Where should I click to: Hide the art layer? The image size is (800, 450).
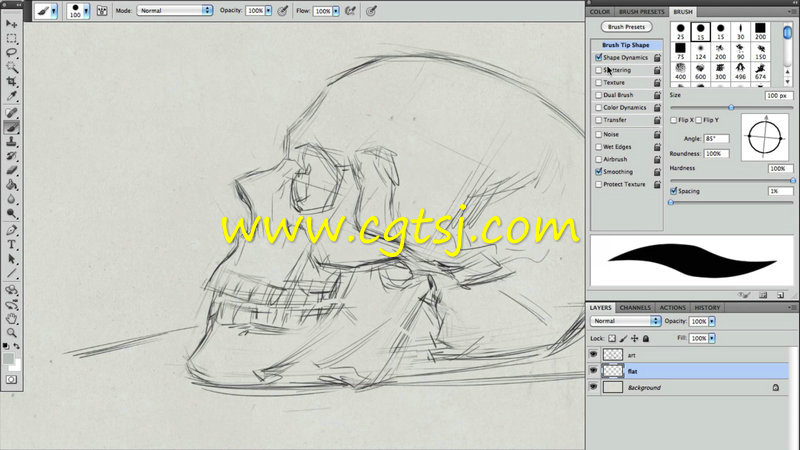click(x=593, y=355)
